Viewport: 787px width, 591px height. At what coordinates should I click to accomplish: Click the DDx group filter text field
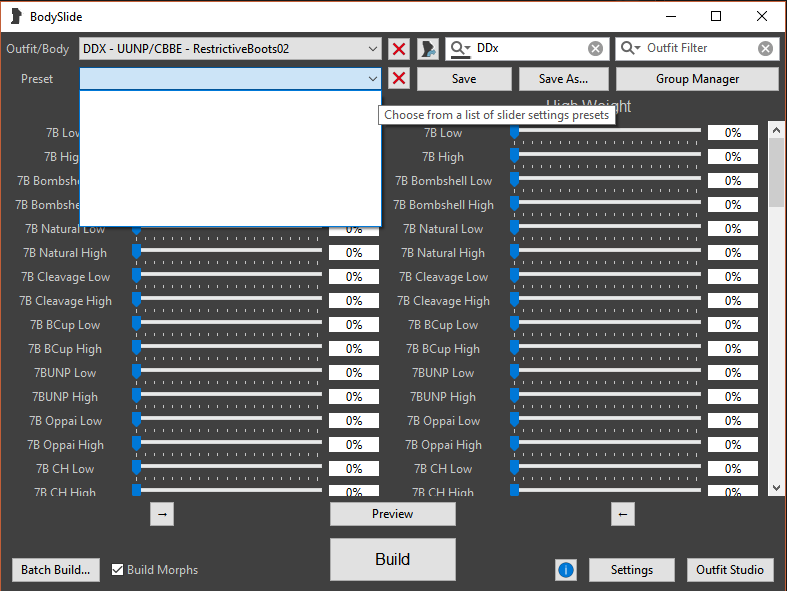click(530, 48)
